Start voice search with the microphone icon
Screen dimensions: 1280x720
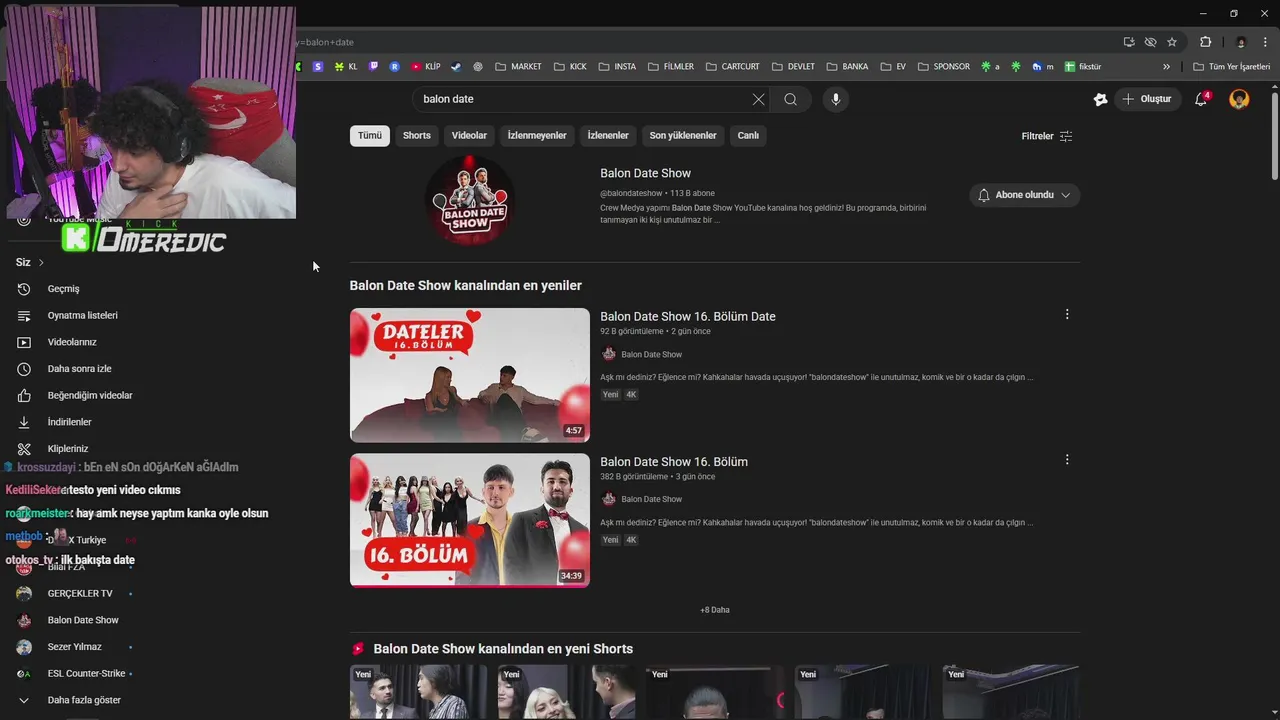[836, 99]
